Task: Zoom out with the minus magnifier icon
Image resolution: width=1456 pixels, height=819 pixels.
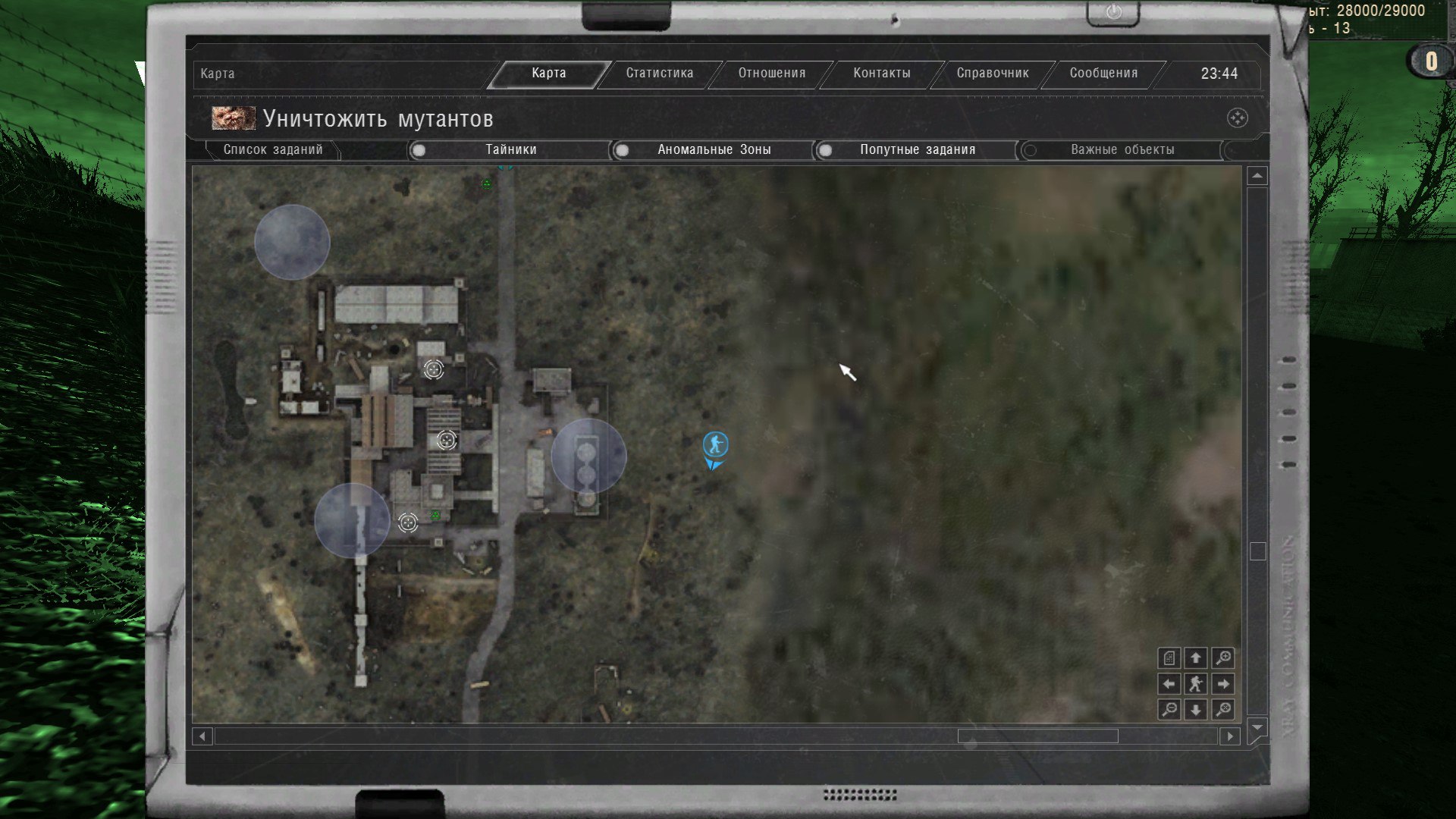Action: pyautogui.click(x=1169, y=710)
